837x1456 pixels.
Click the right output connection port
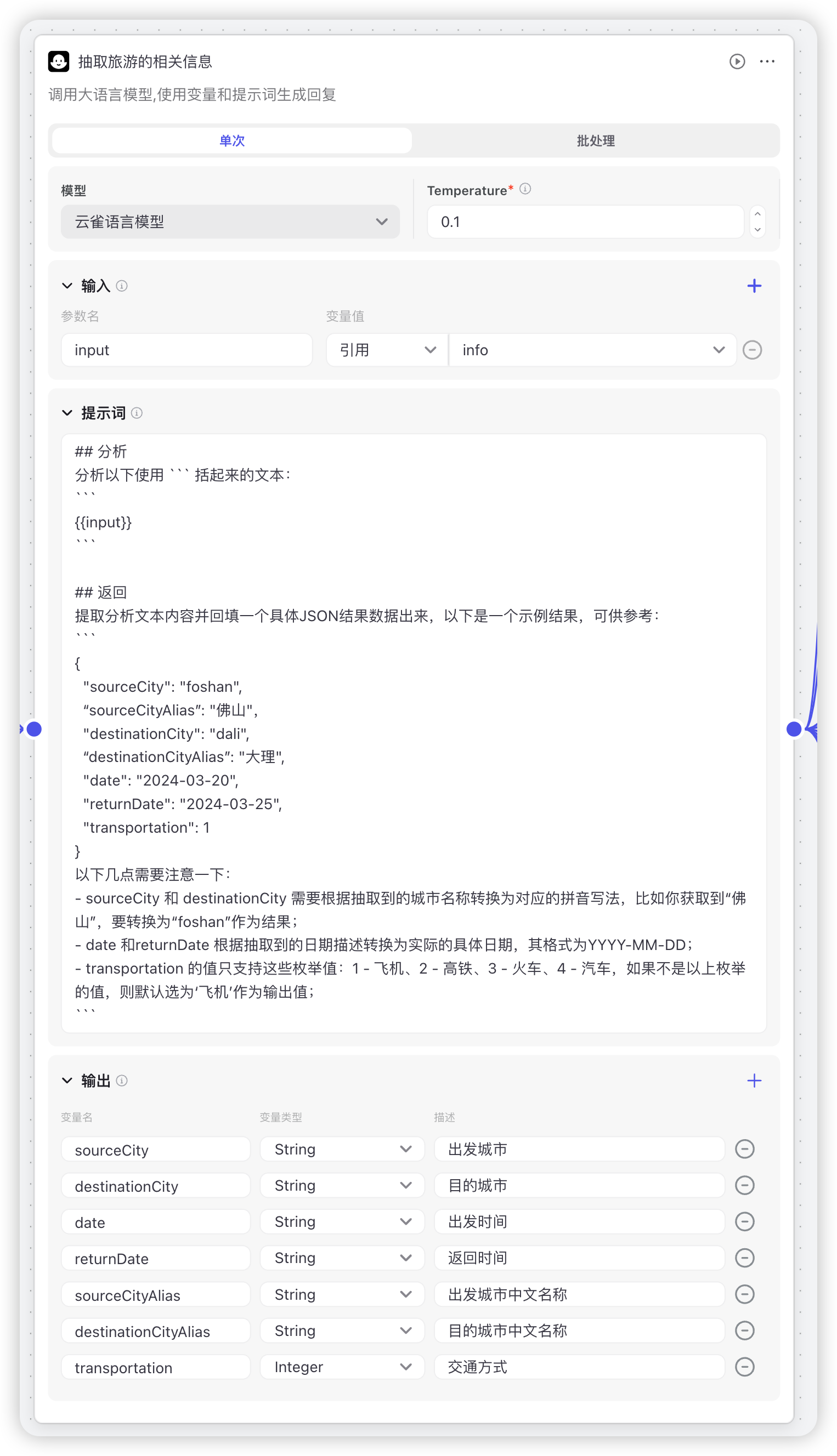(794, 730)
